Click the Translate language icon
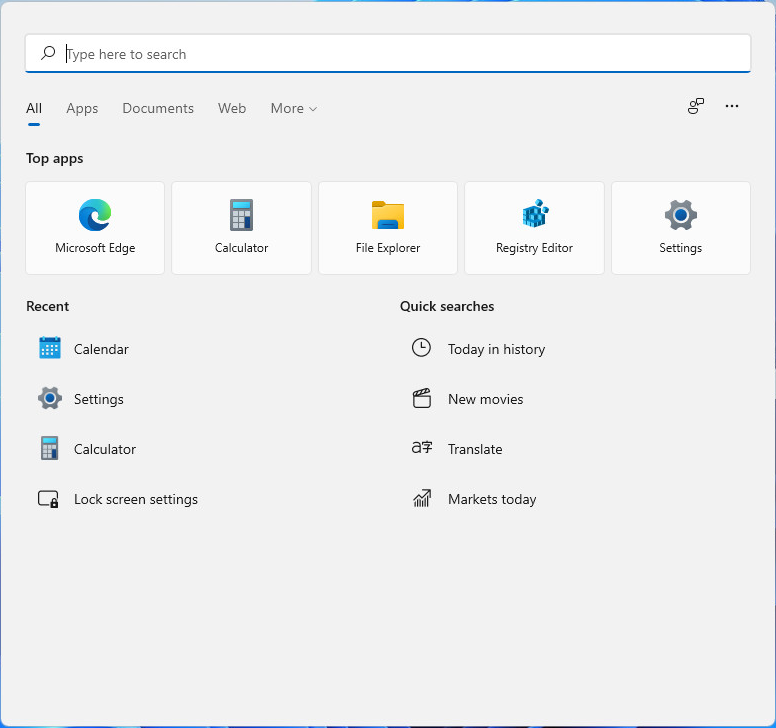The width and height of the screenshot is (776, 728). 422,447
